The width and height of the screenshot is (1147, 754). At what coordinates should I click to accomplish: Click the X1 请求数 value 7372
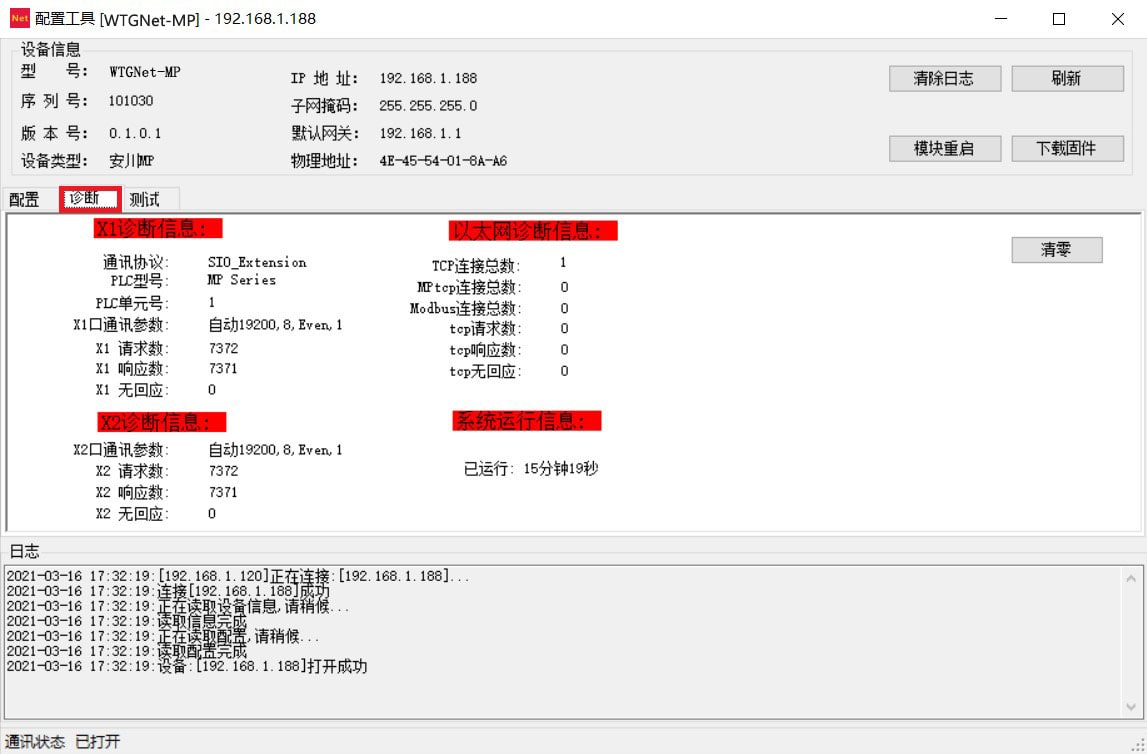pos(223,348)
